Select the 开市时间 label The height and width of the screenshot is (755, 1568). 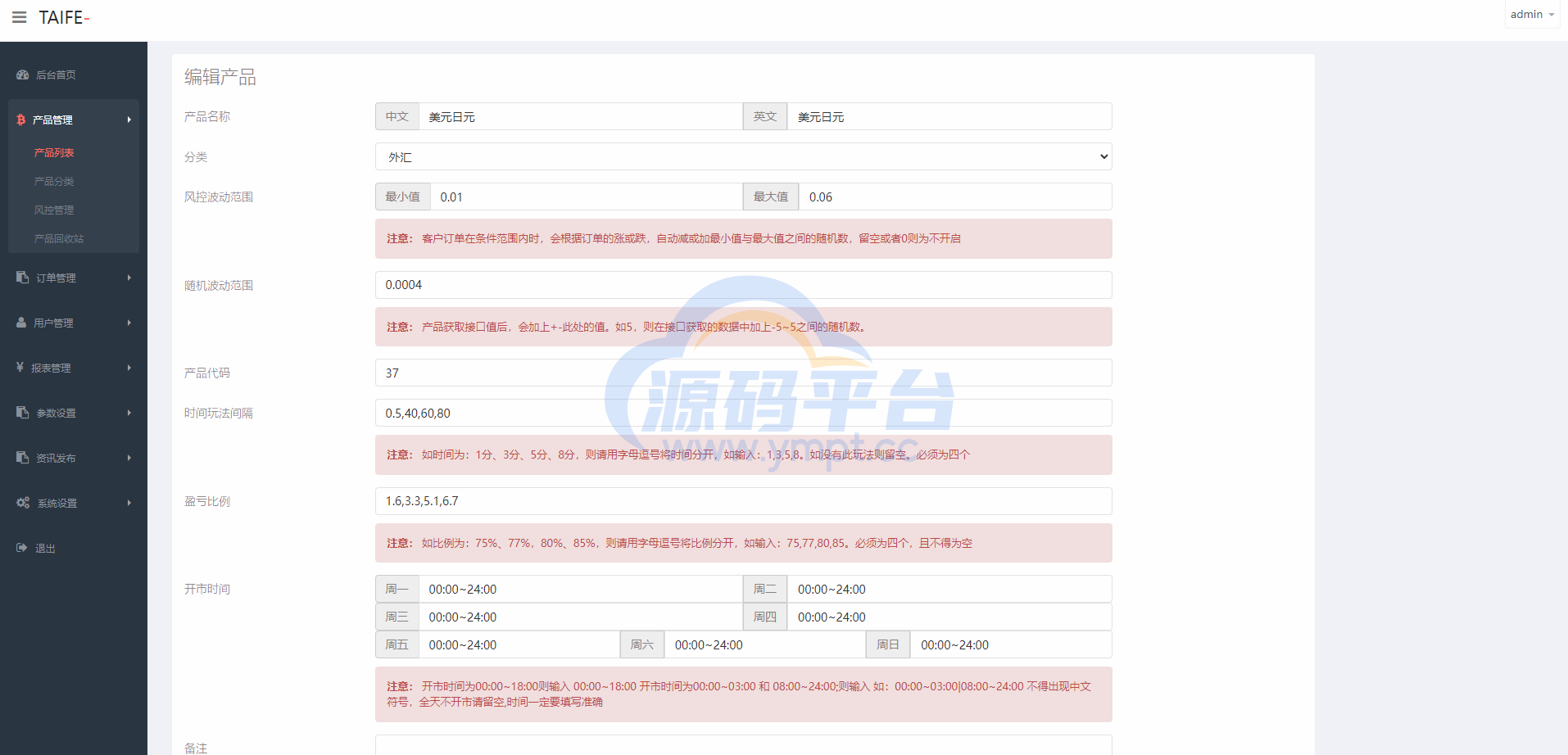point(207,589)
